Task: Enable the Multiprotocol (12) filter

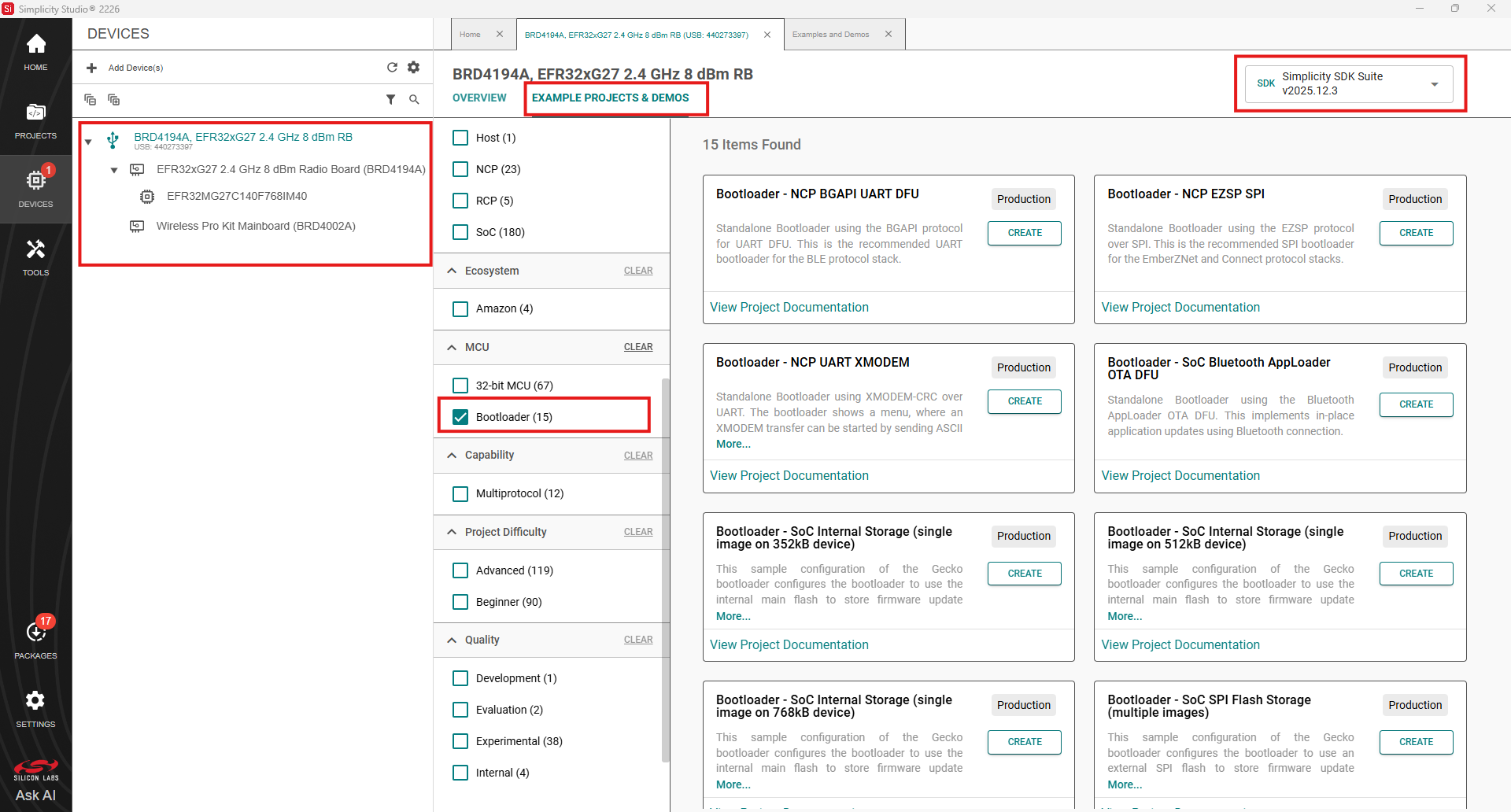Action: coord(460,493)
